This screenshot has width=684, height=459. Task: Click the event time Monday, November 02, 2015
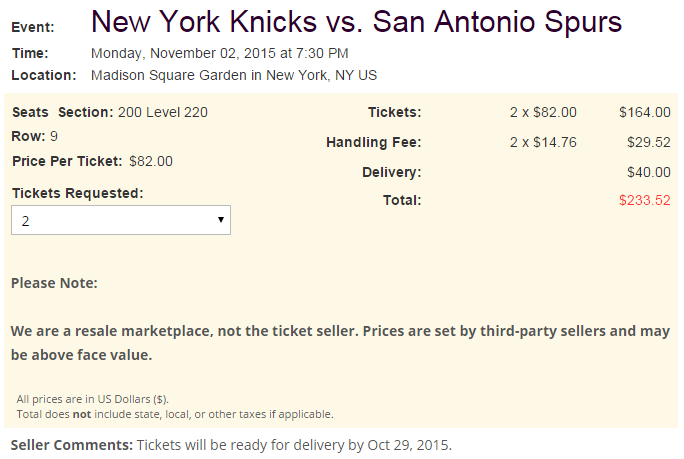click(x=219, y=53)
